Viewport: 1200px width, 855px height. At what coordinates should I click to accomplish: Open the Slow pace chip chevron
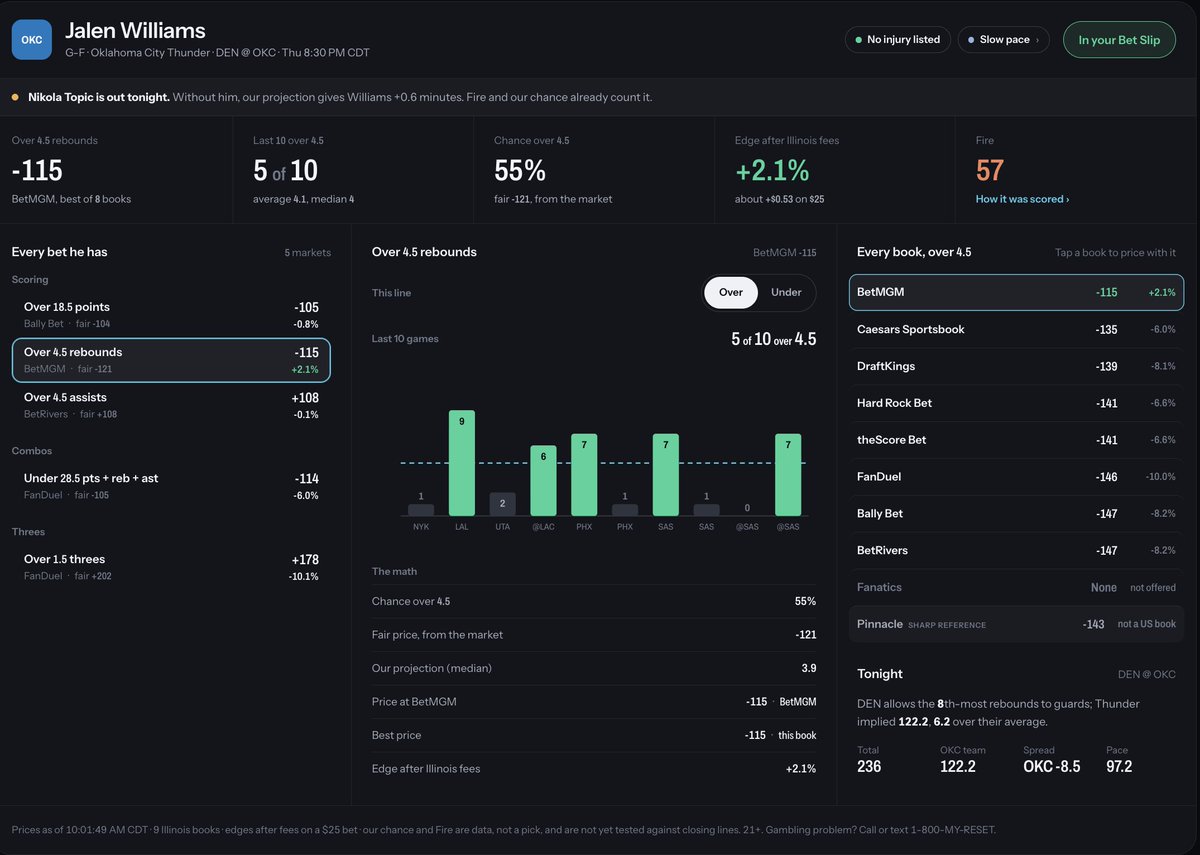1036,40
